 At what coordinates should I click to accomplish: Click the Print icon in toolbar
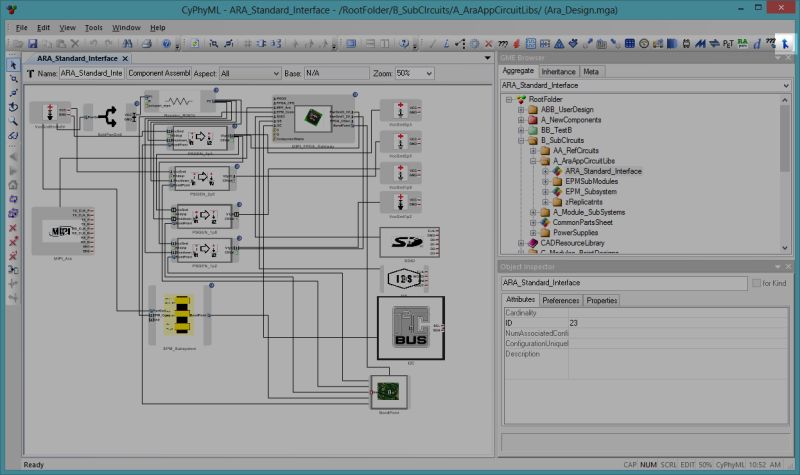[x=147, y=44]
